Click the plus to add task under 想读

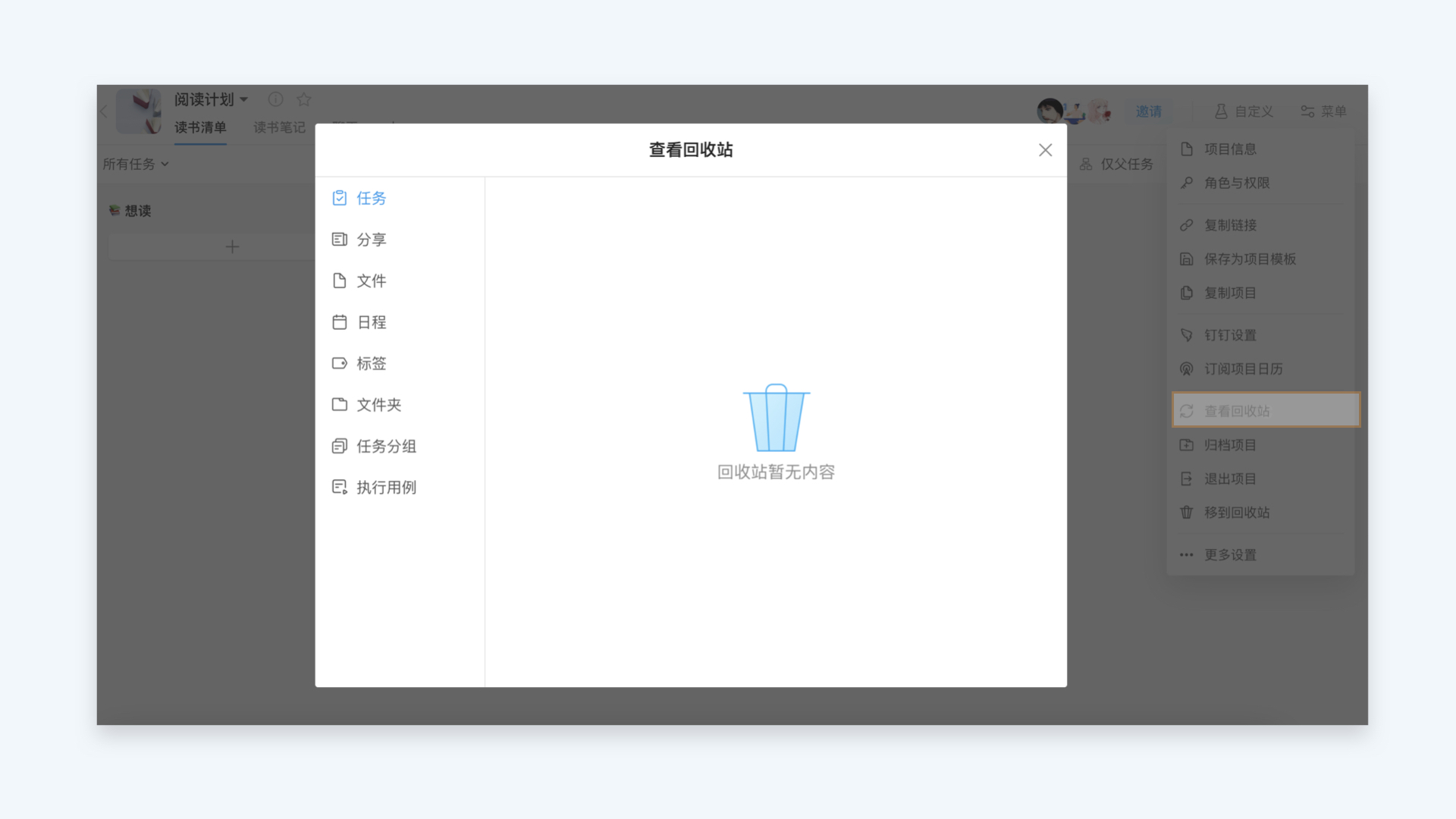pos(232,246)
